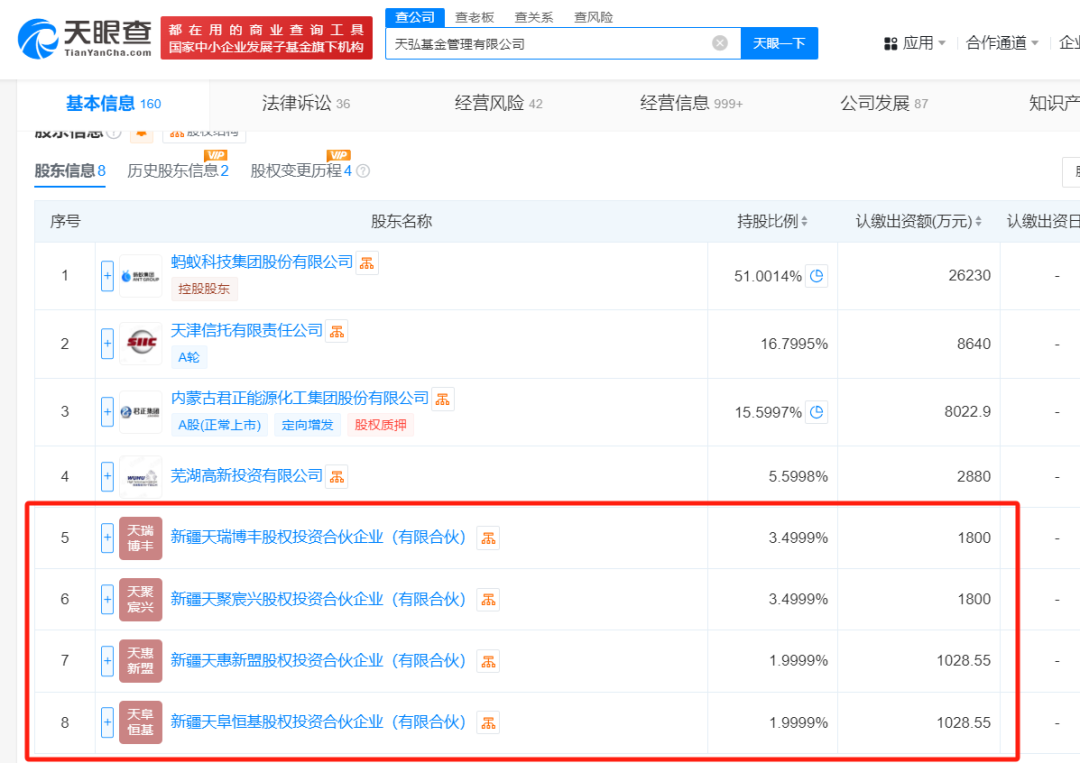Viewport: 1080px width, 763px height.
Task: Click help icon beside 股权变更历程
Action: coord(363,171)
